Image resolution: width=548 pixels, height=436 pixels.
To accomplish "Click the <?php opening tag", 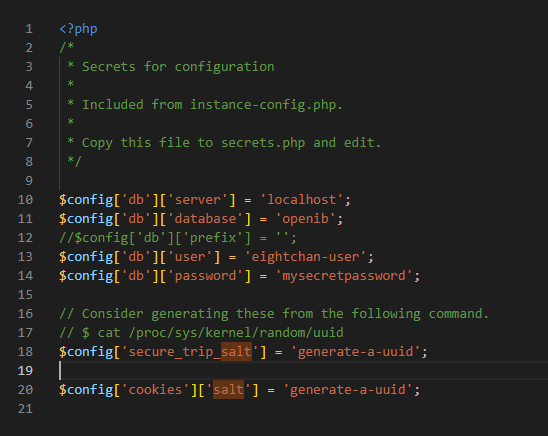I will [79, 29].
